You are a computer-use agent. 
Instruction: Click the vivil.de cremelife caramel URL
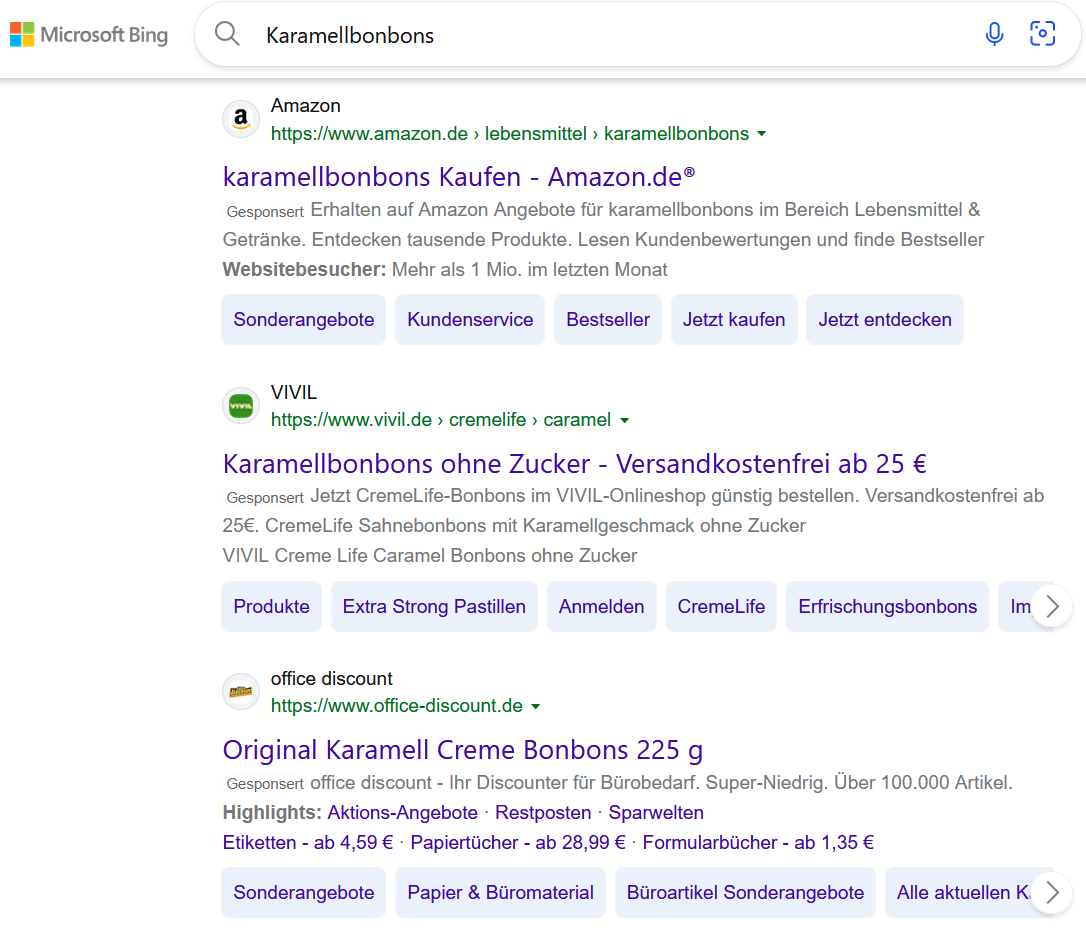coord(440,420)
